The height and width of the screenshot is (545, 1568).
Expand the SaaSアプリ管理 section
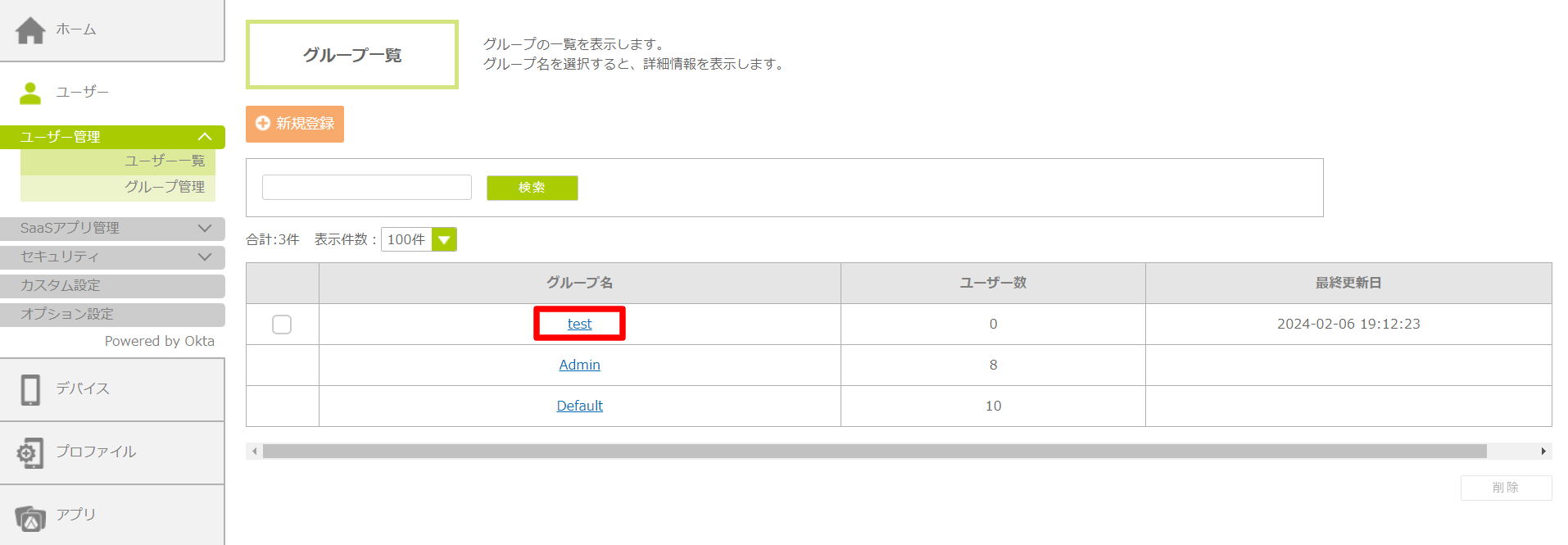[x=205, y=229]
